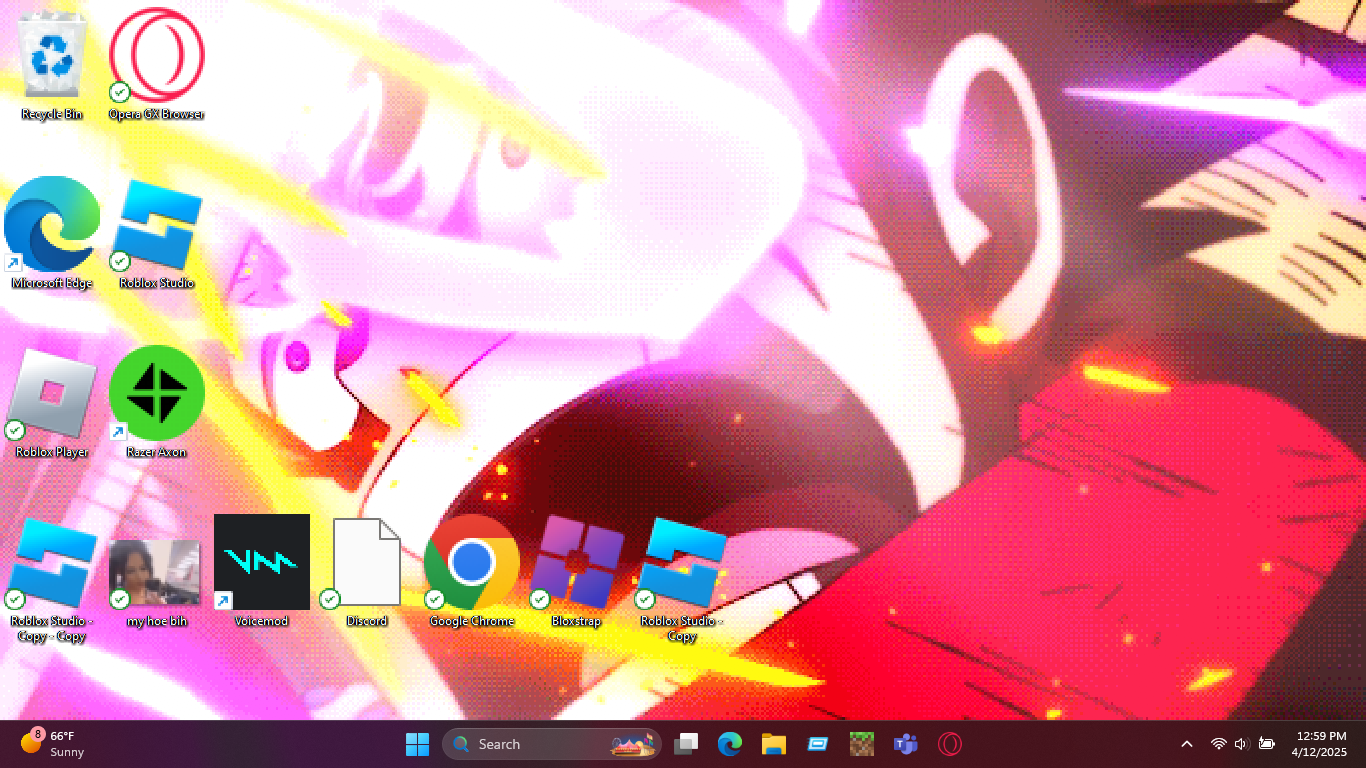Select the Google Chrome desktop icon
Viewport: 1366px width, 768px height.
point(472,572)
